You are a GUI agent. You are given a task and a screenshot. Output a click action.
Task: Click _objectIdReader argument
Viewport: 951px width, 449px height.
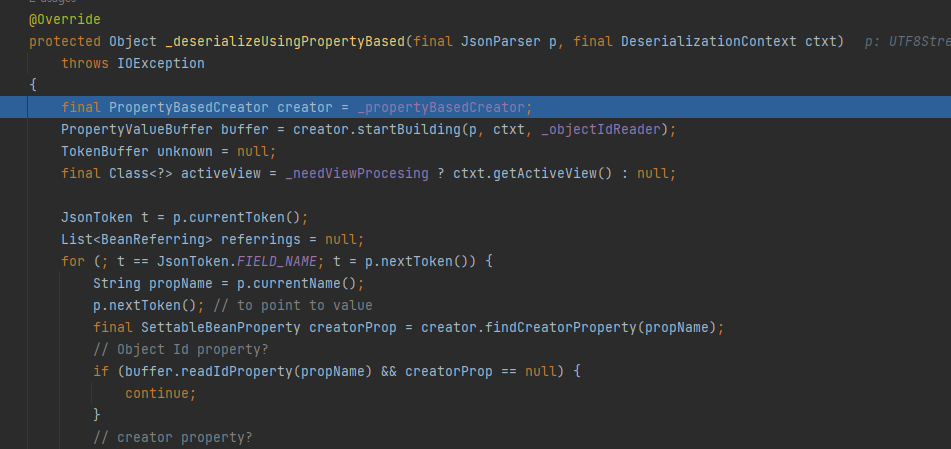[x=600, y=129]
